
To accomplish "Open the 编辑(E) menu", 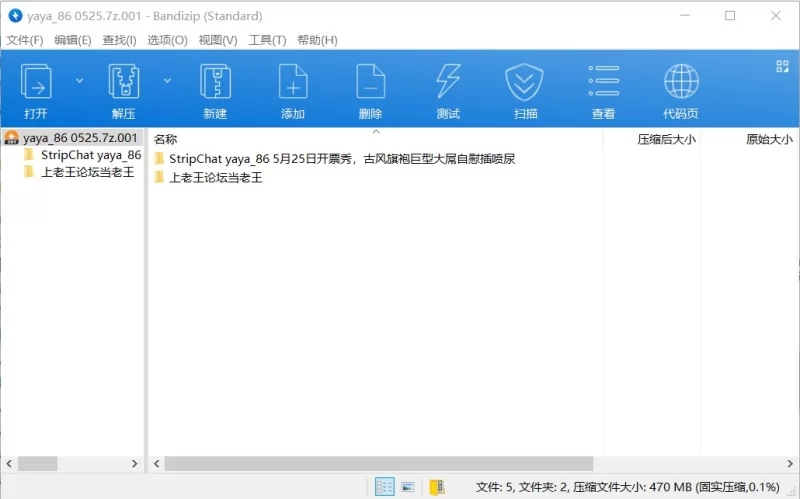I will 73,40.
